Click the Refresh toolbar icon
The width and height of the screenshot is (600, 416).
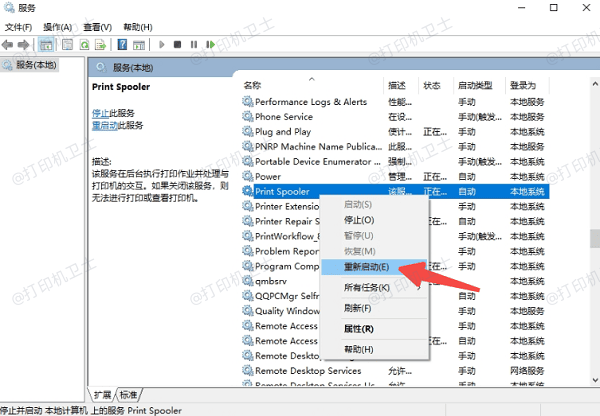click(x=86, y=44)
